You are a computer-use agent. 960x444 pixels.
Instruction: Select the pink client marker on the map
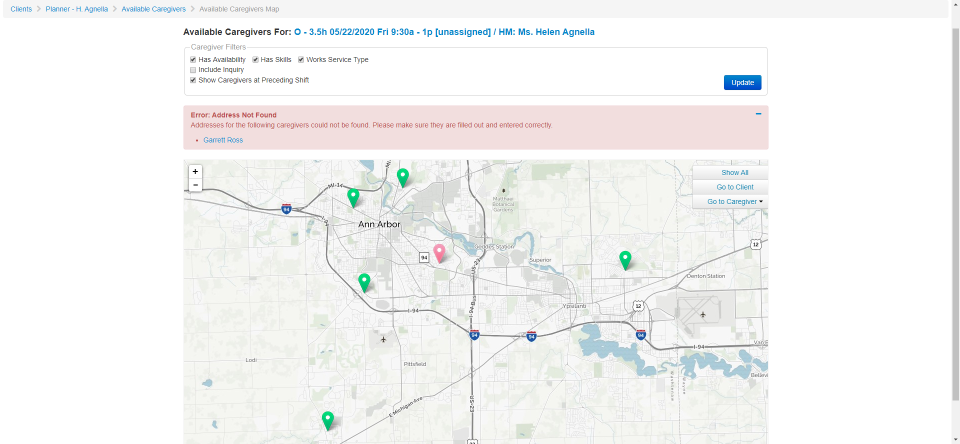(439, 253)
